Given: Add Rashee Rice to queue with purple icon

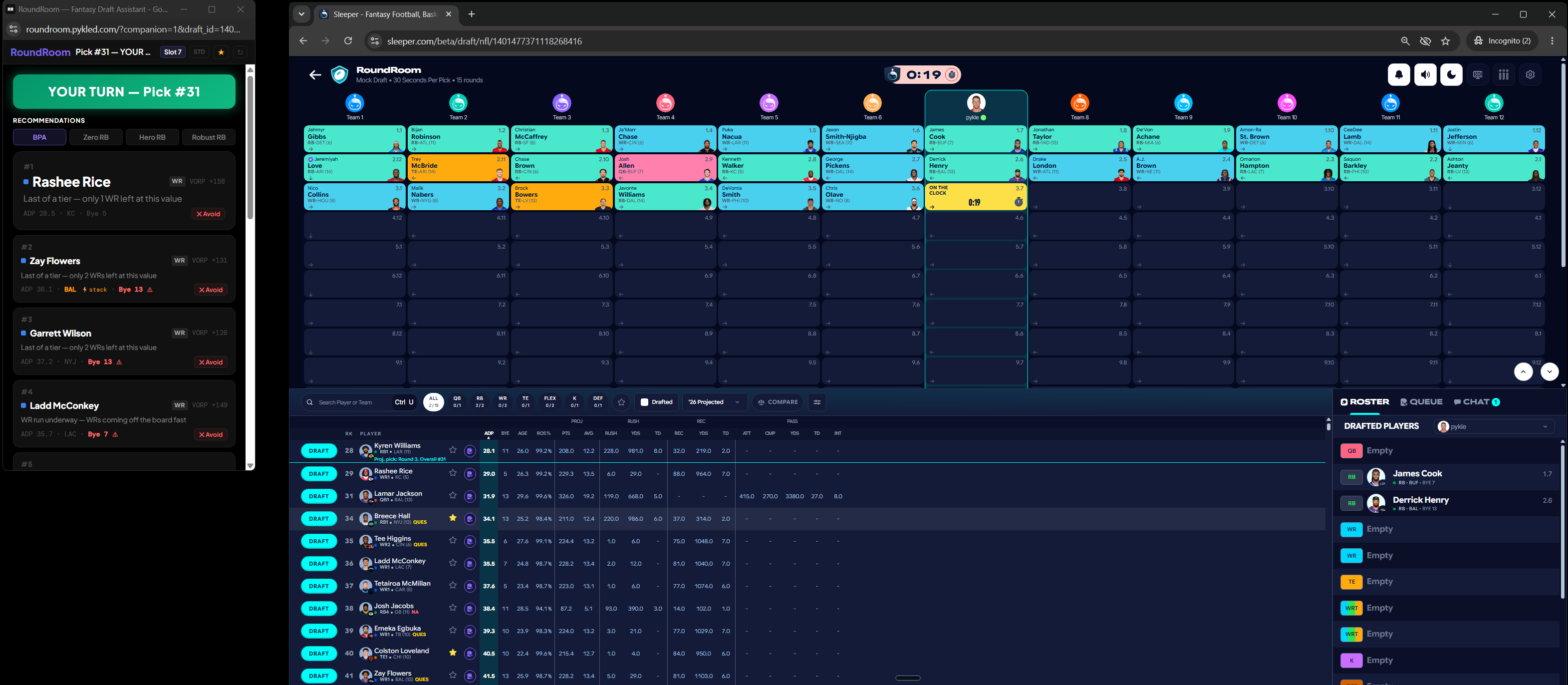Looking at the screenshot, I should [x=469, y=474].
